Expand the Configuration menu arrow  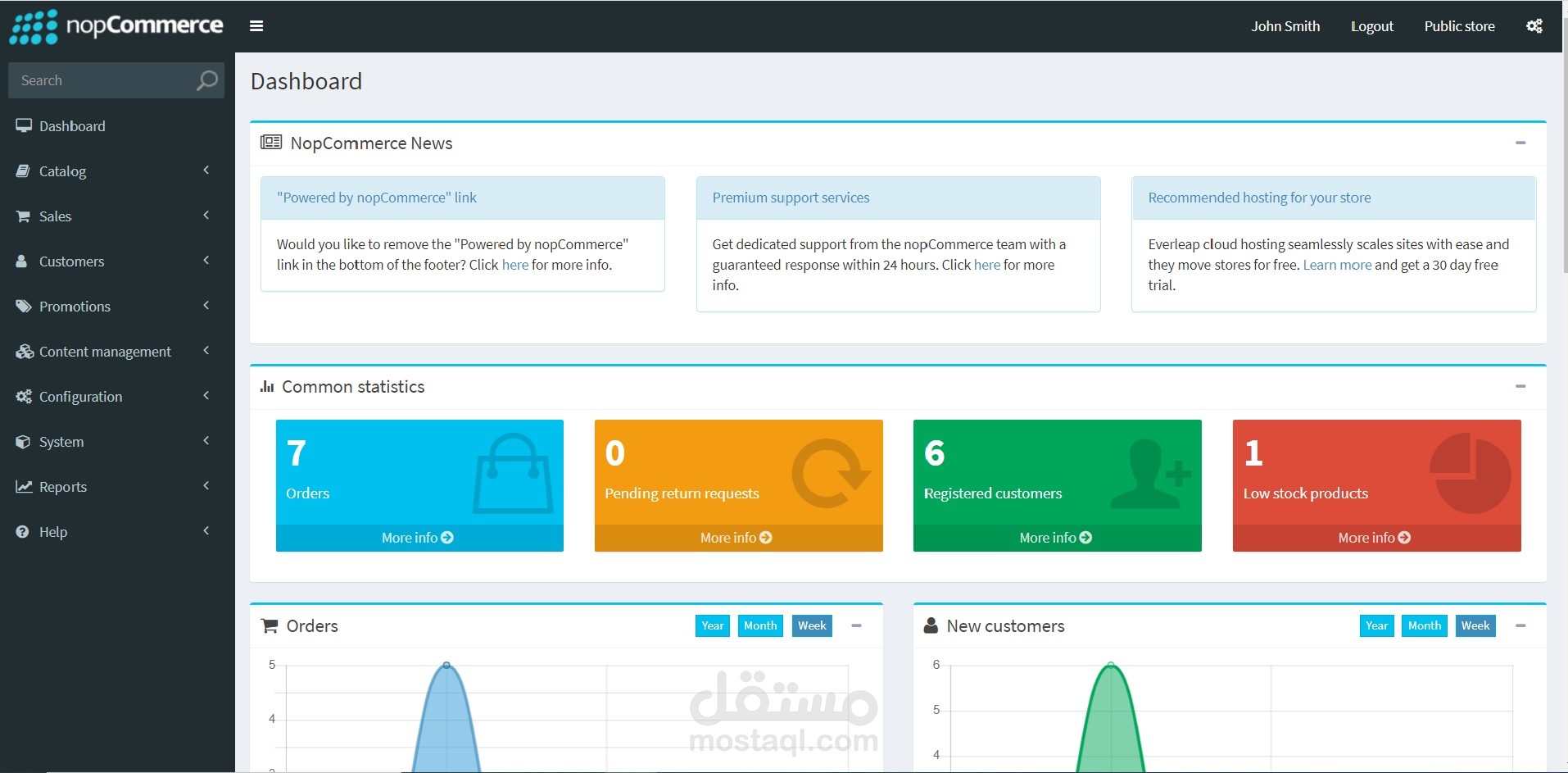pos(206,396)
